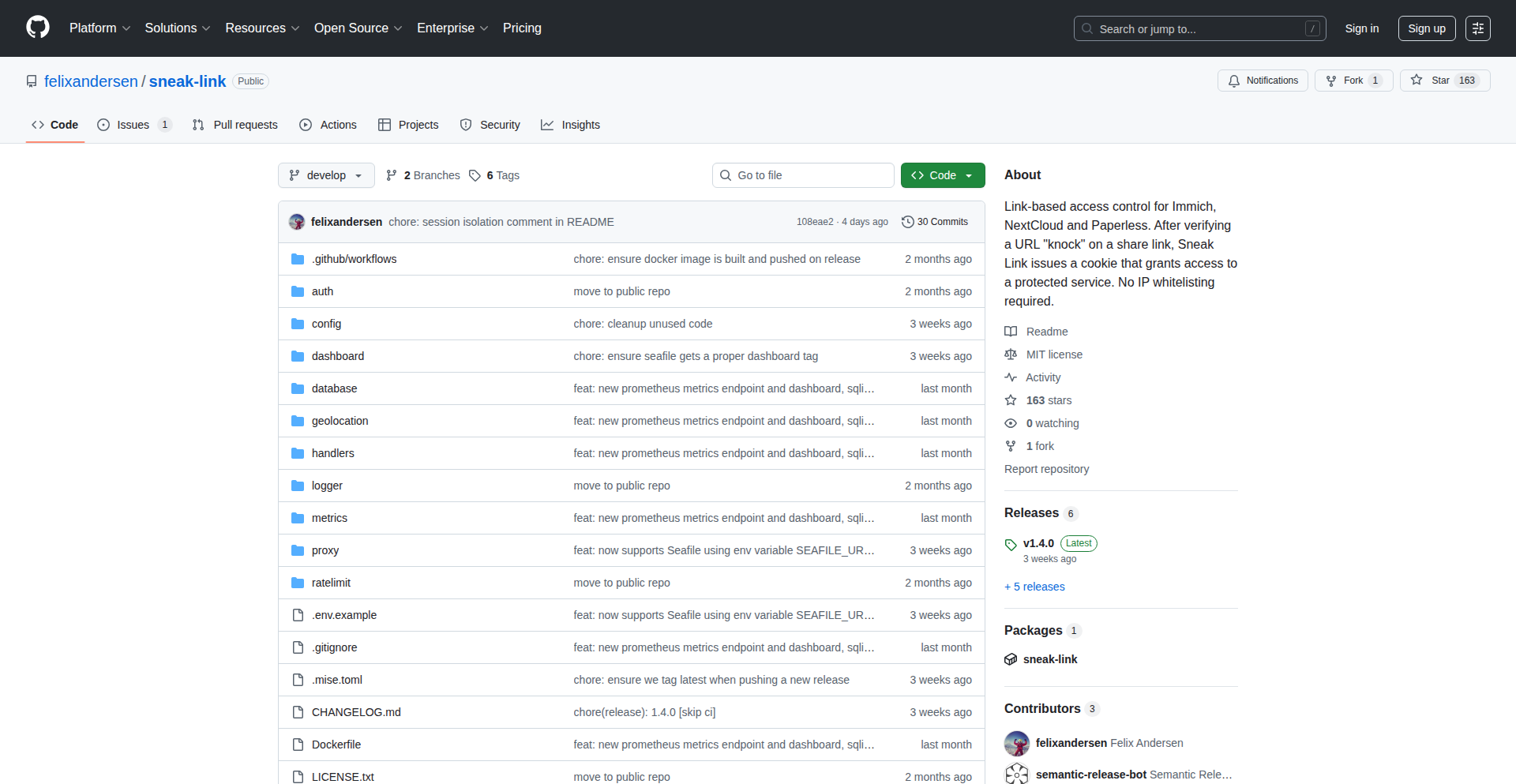The width and height of the screenshot is (1516, 784).
Task: Go to the Insights tab
Action: tap(570, 125)
